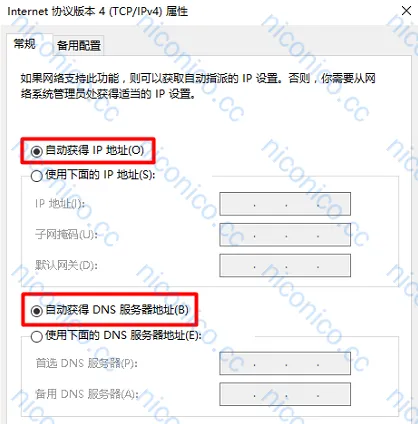This screenshot has height=424, width=418.
Task: Click the 首选 DNS 服务器(P) field
Action: click(x=285, y=363)
